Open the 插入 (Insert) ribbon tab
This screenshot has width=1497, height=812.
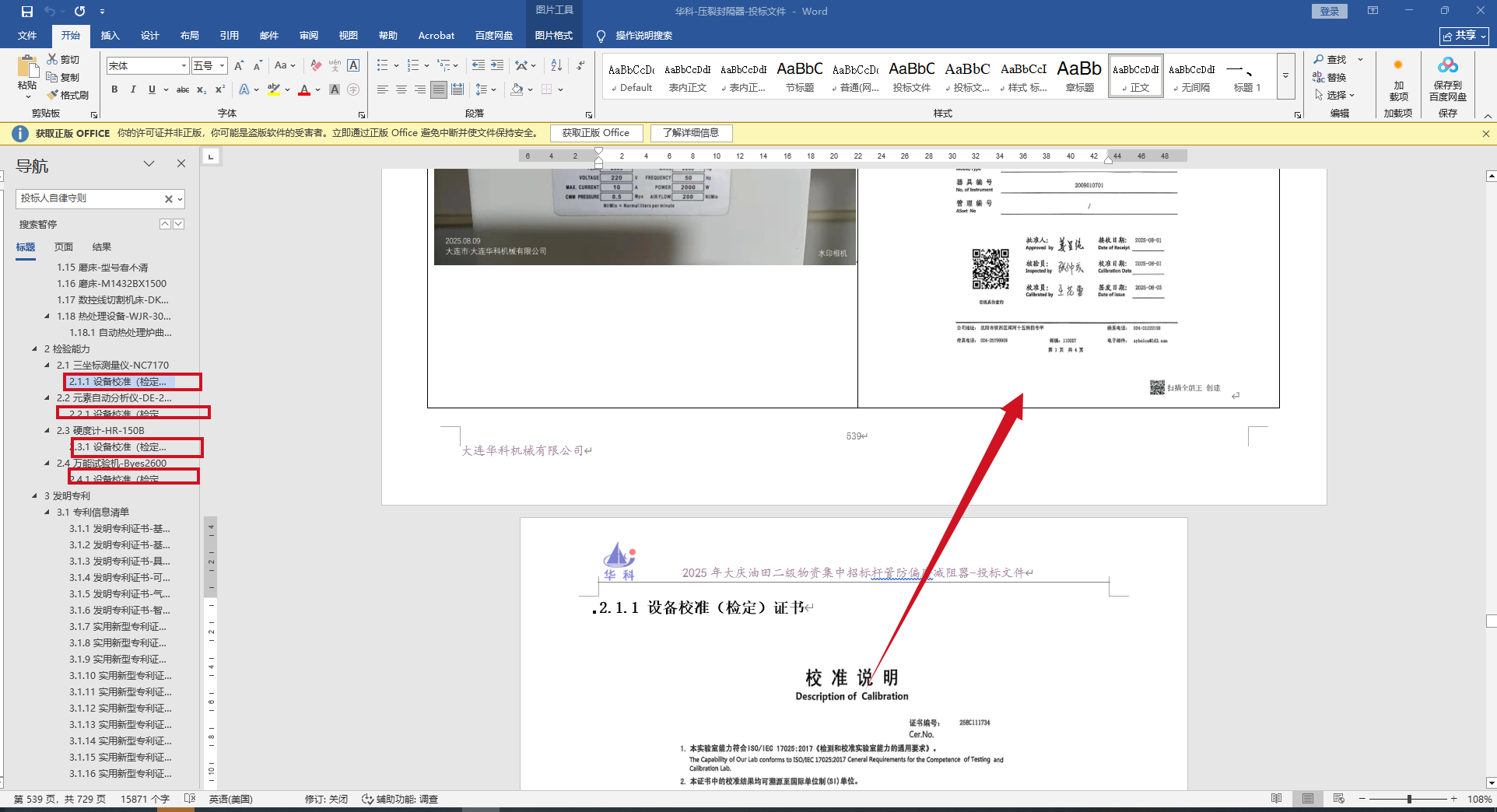tap(110, 35)
